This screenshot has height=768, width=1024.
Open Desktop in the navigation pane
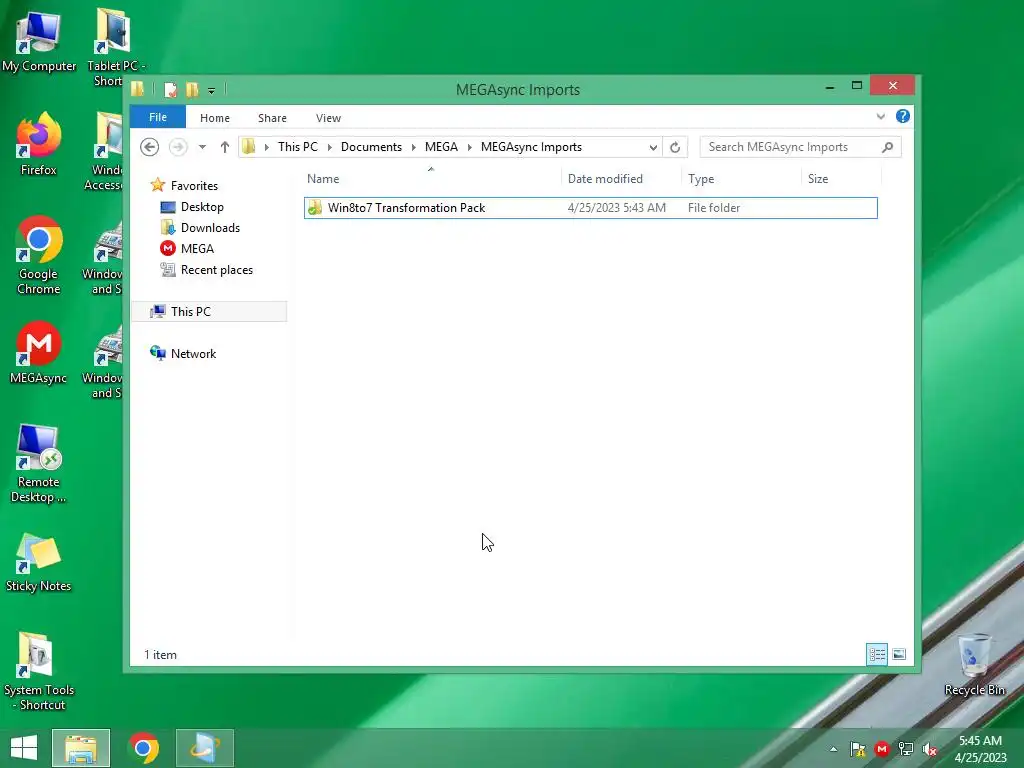(x=202, y=206)
